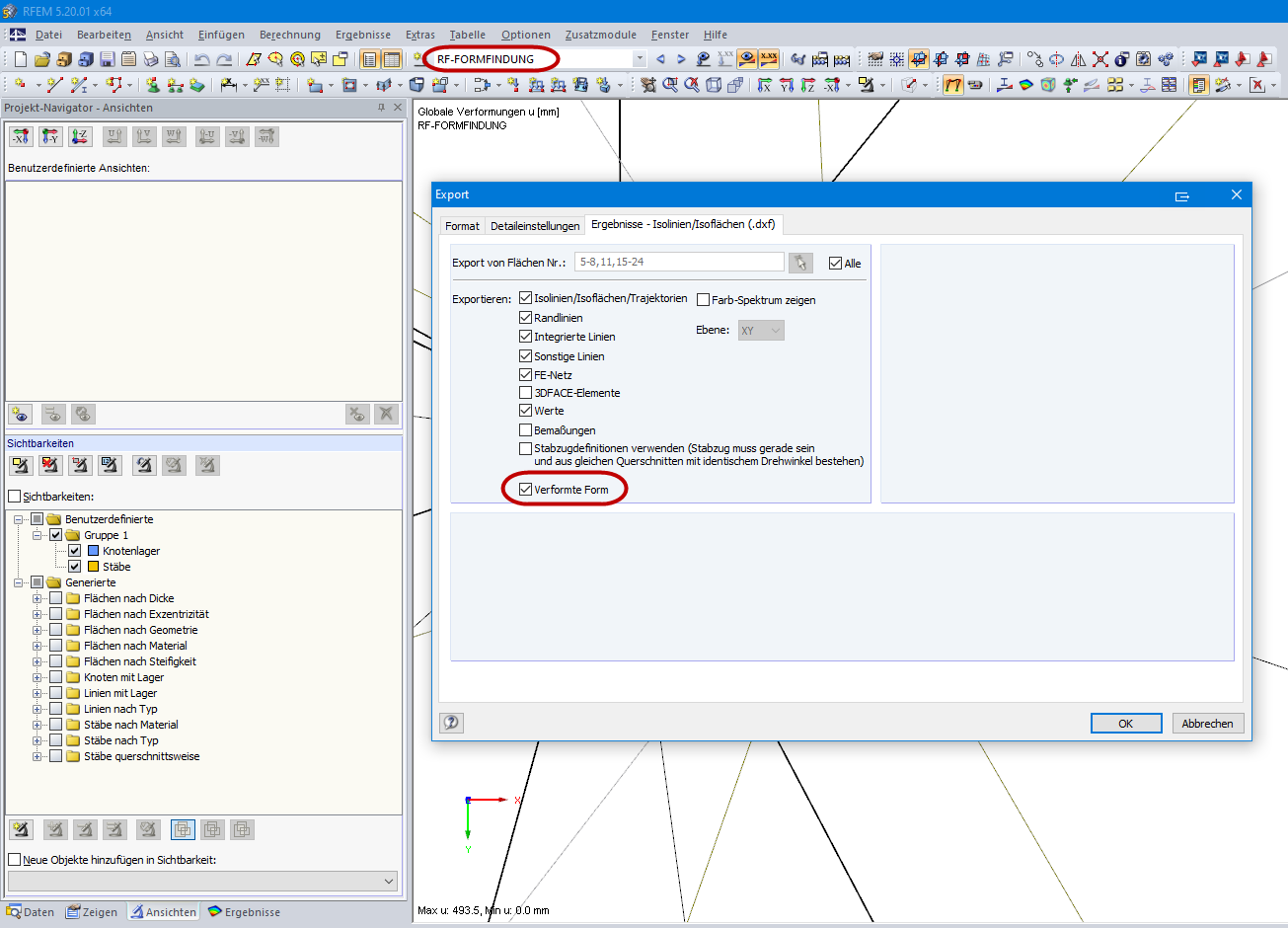Collapse the Gruppe 1 tree node
This screenshot has height=928, width=1288.
(38, 535)
